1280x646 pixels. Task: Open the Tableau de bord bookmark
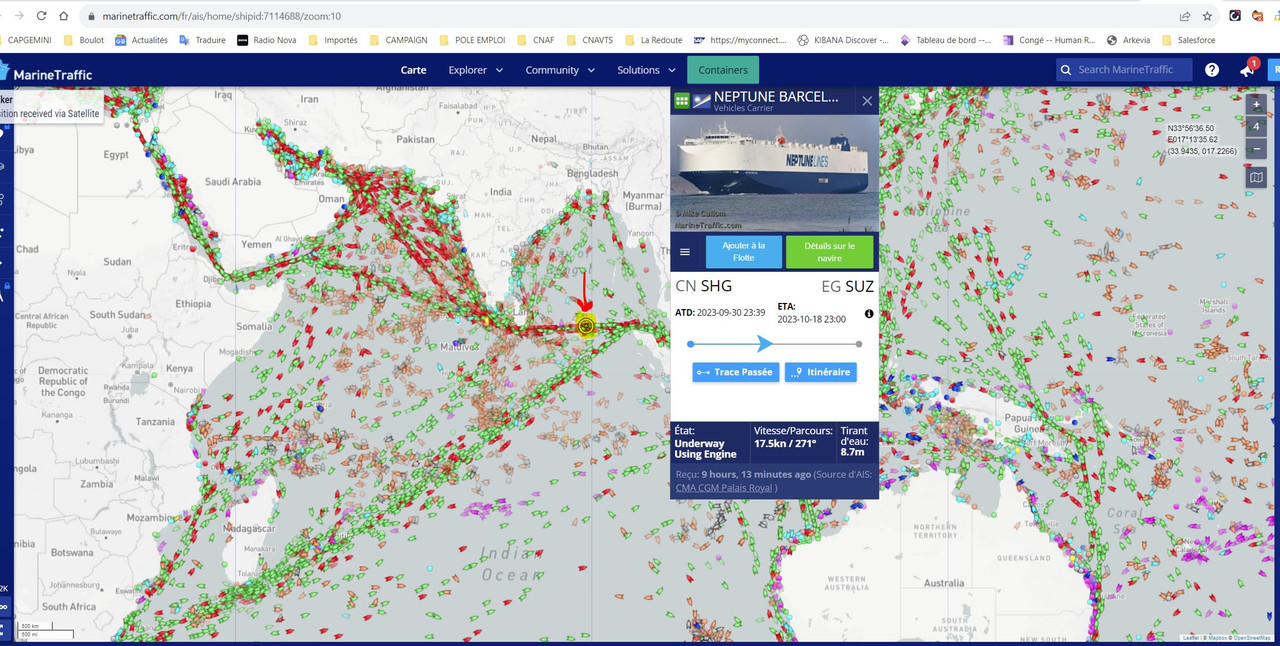tap(946, 40)
